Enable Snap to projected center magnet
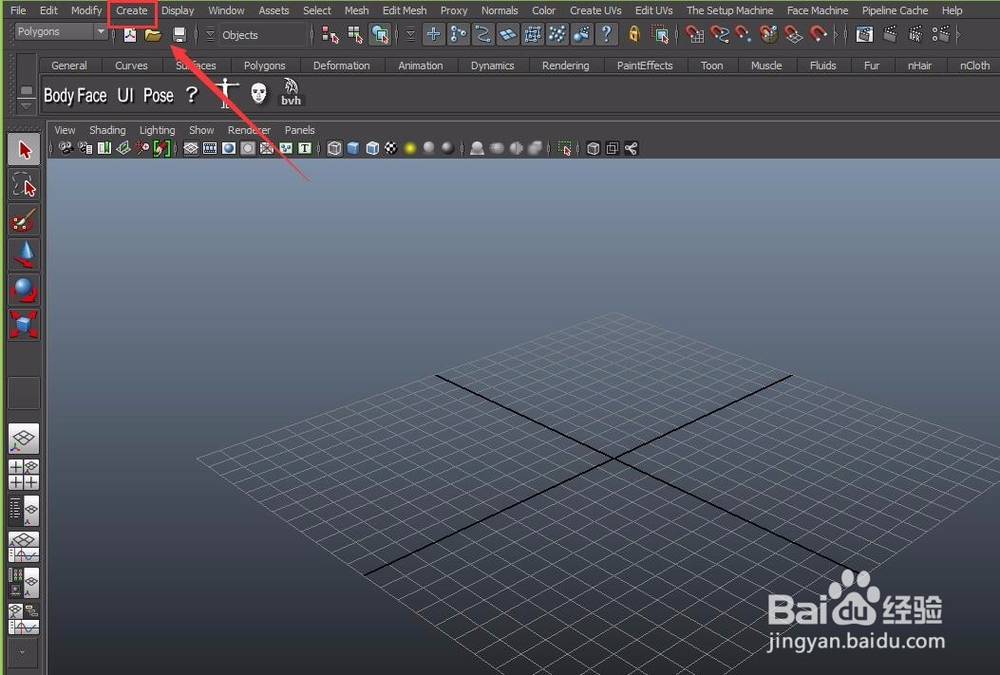 [768, 34]
